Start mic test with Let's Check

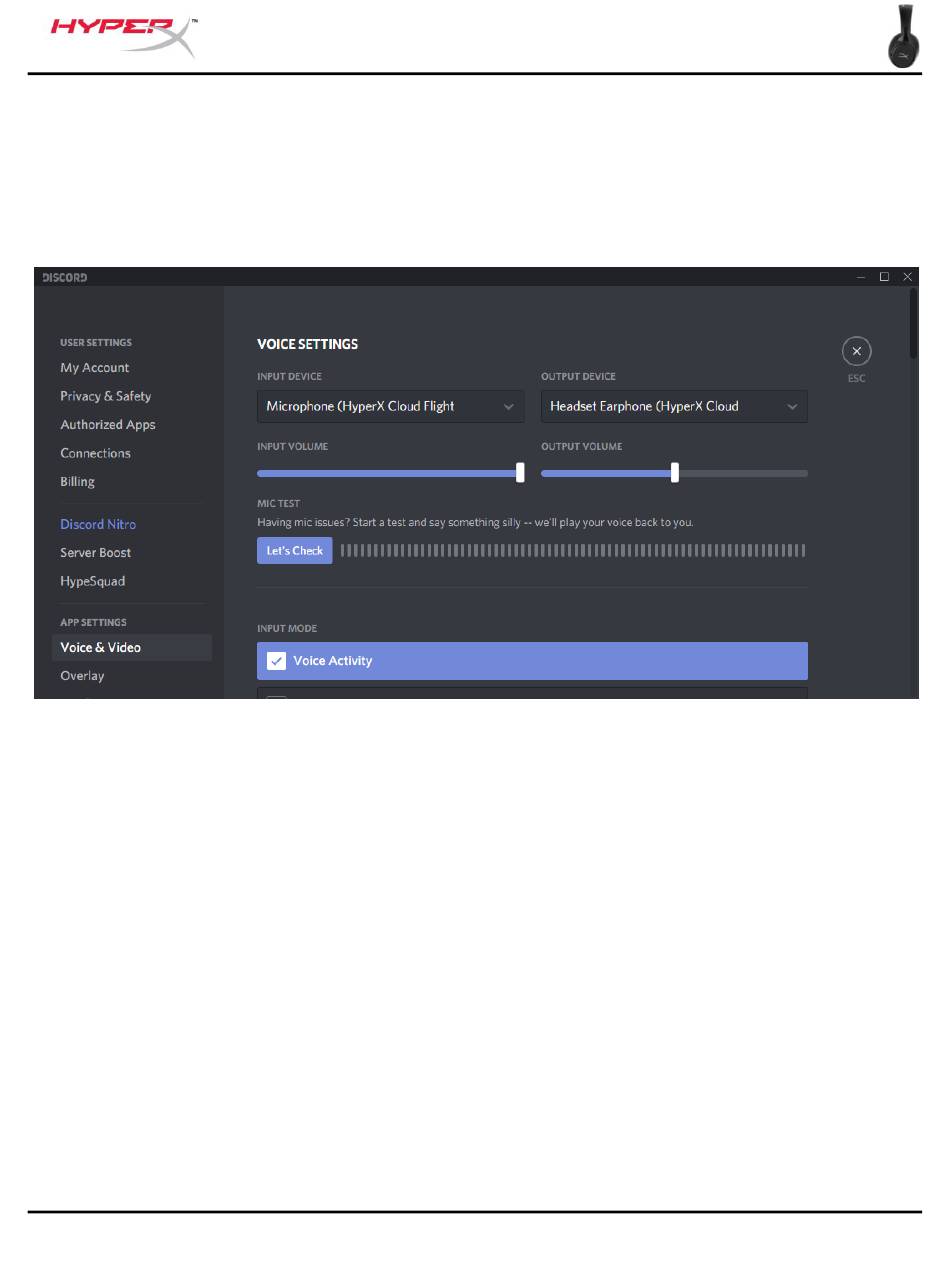(x=295, y=551)
